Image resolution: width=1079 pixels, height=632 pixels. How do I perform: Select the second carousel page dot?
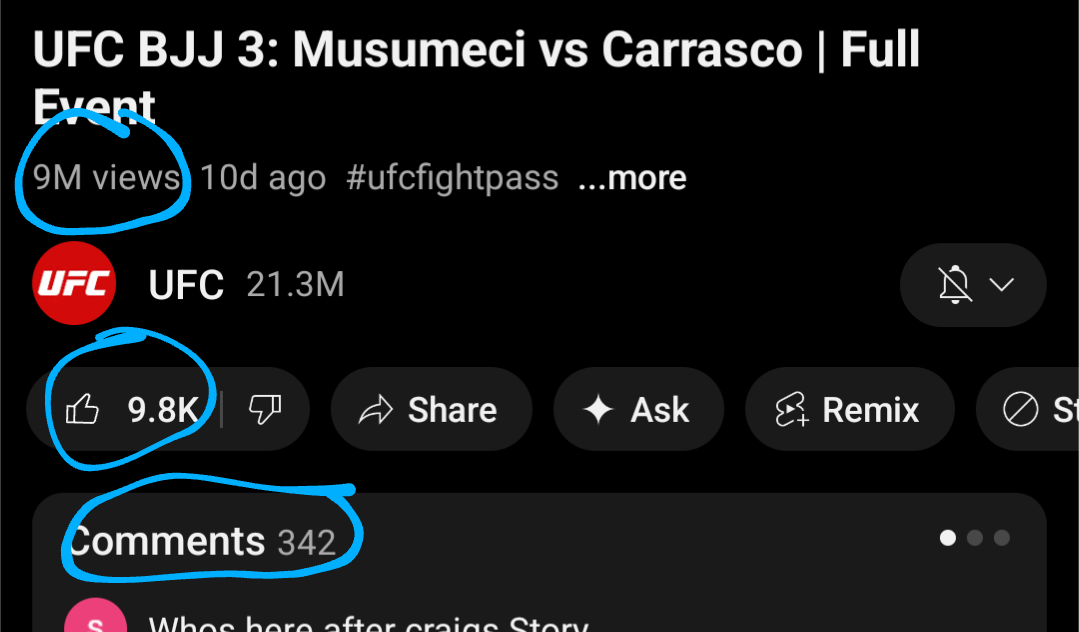point(975,538)
